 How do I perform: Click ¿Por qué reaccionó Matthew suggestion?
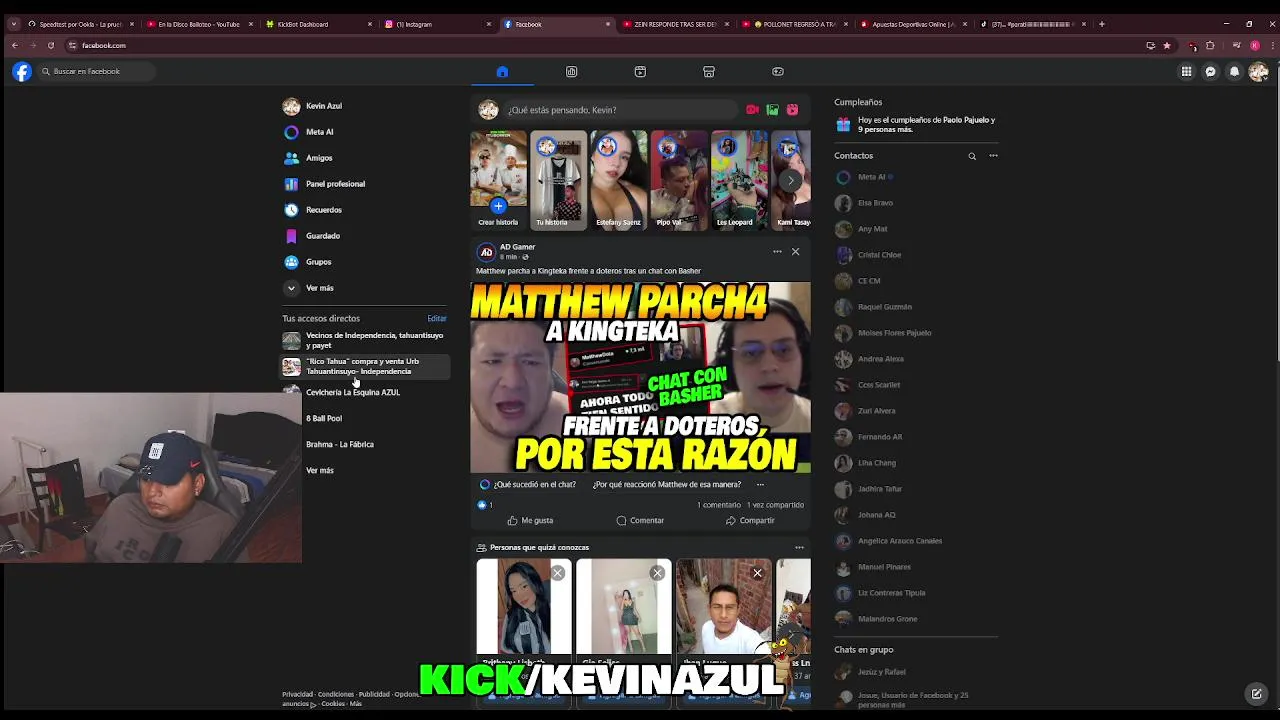coord(667,485)
